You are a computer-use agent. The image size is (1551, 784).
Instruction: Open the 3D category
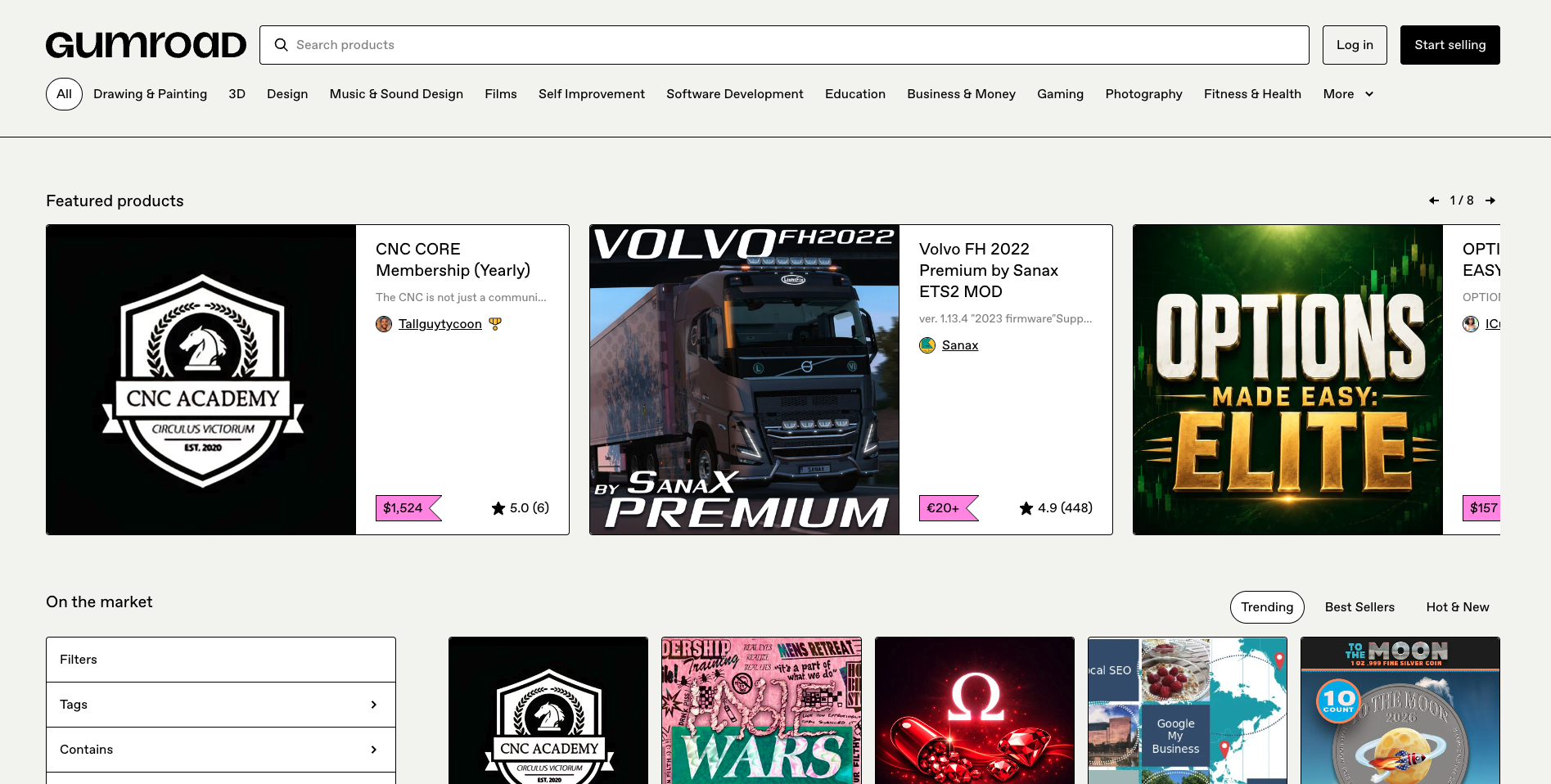[237, 94]
